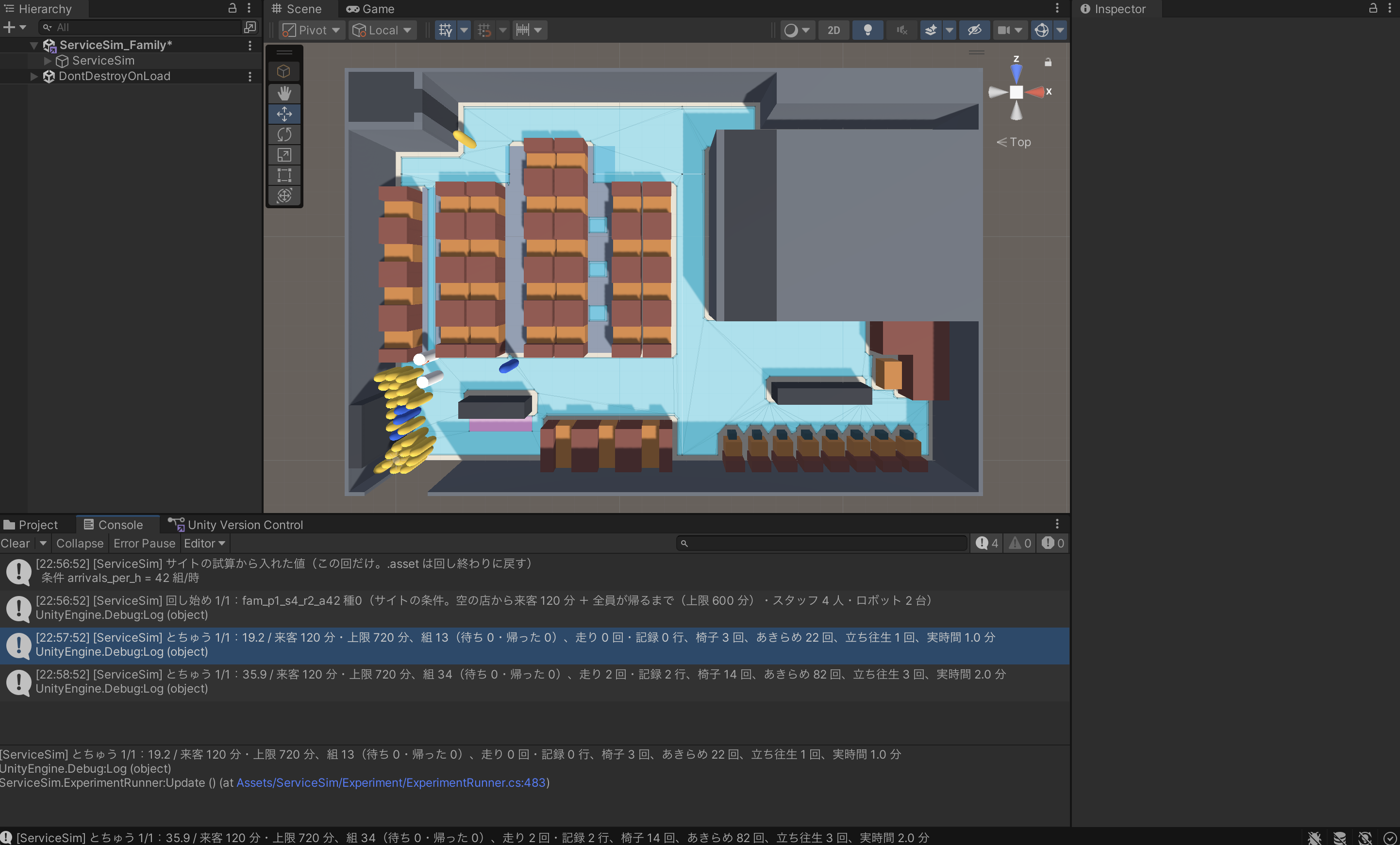Toggle grid visibility in Scene toolbar
This screenshot has height=845, width=1400.
pos(446,30)
